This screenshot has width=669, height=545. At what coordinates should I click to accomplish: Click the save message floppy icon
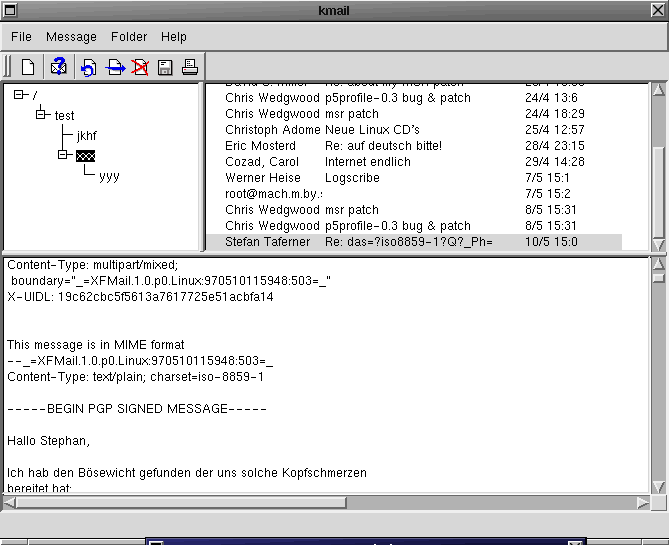[x=165, y=67]
